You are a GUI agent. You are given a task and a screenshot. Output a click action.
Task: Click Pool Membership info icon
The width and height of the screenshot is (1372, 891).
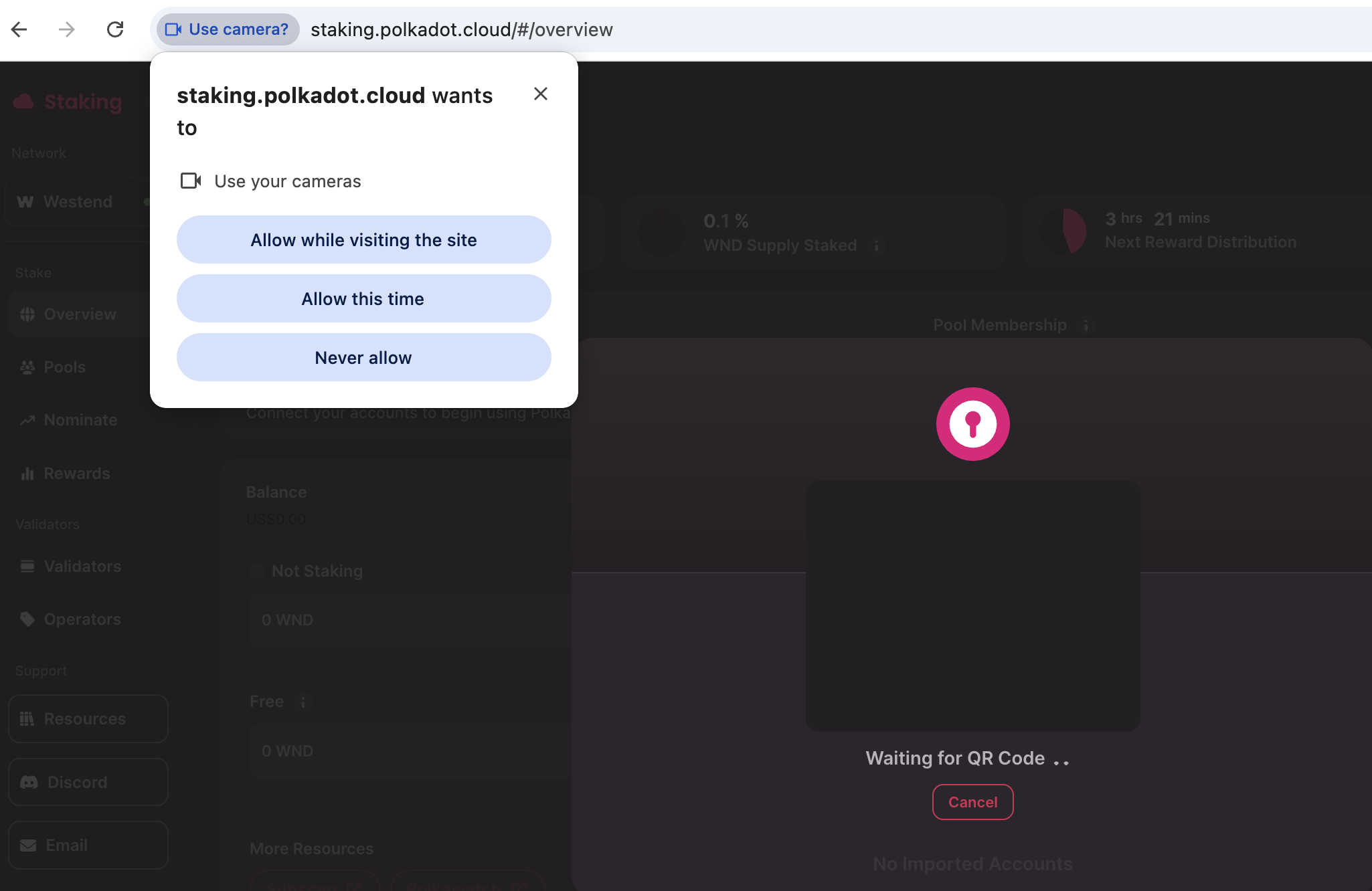(x=1086, y=325)
